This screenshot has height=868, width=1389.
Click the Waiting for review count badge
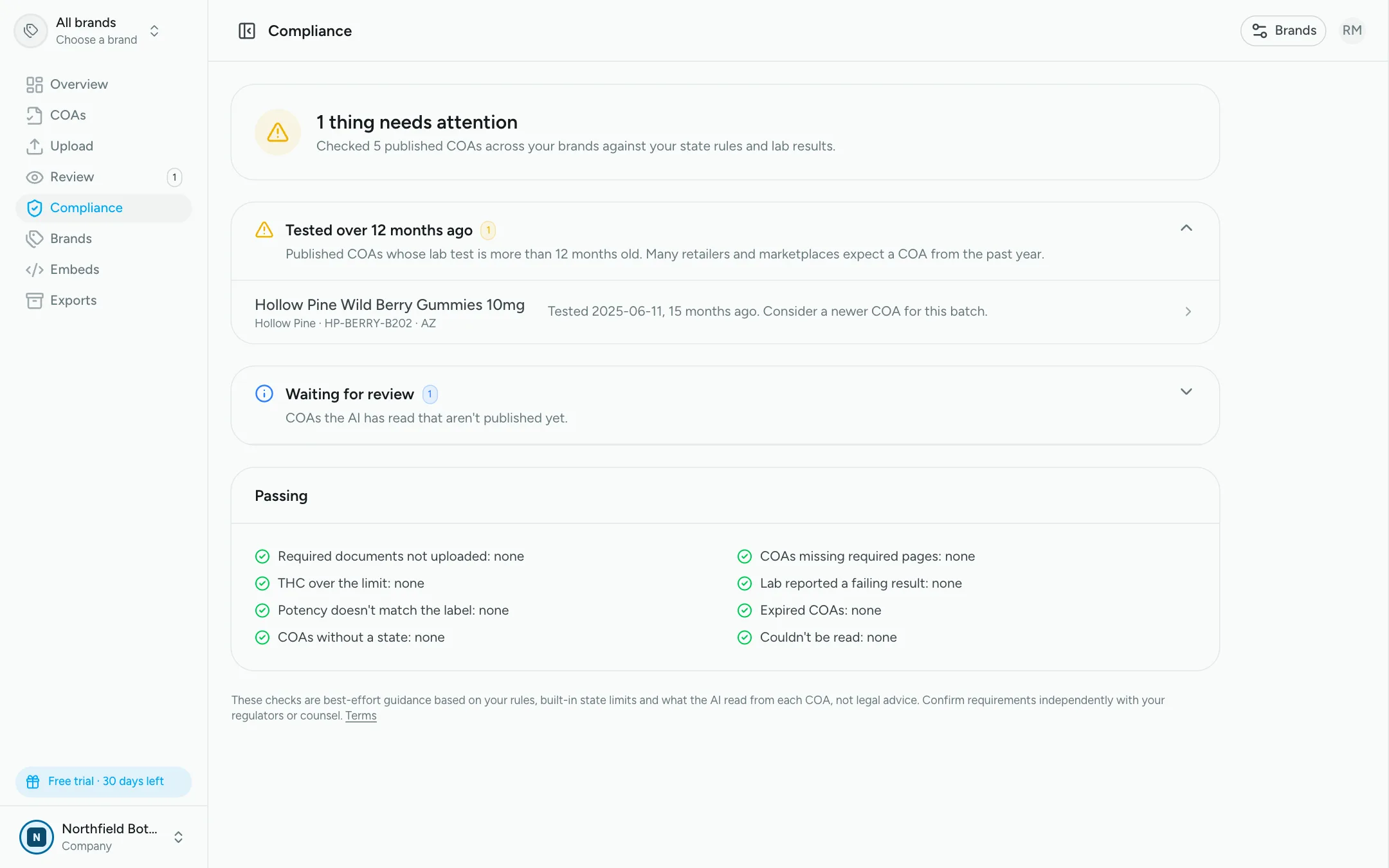coord(430,394)
